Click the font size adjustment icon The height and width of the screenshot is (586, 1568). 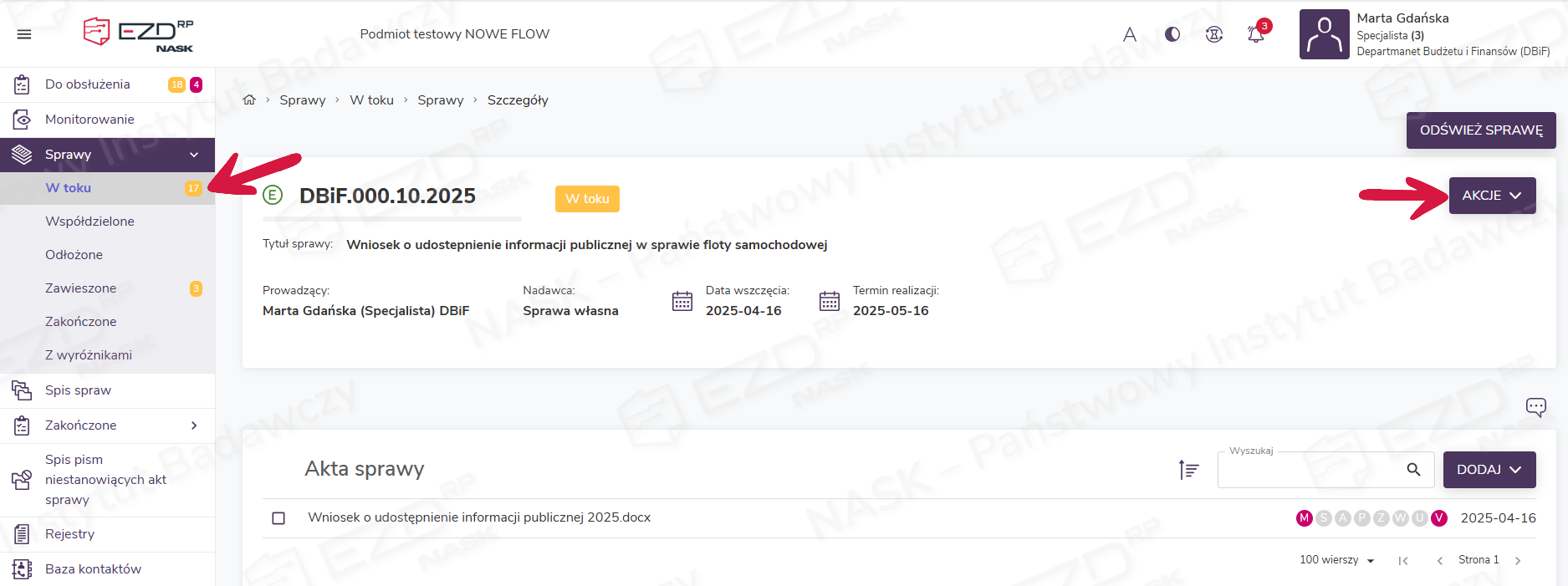1130,34
